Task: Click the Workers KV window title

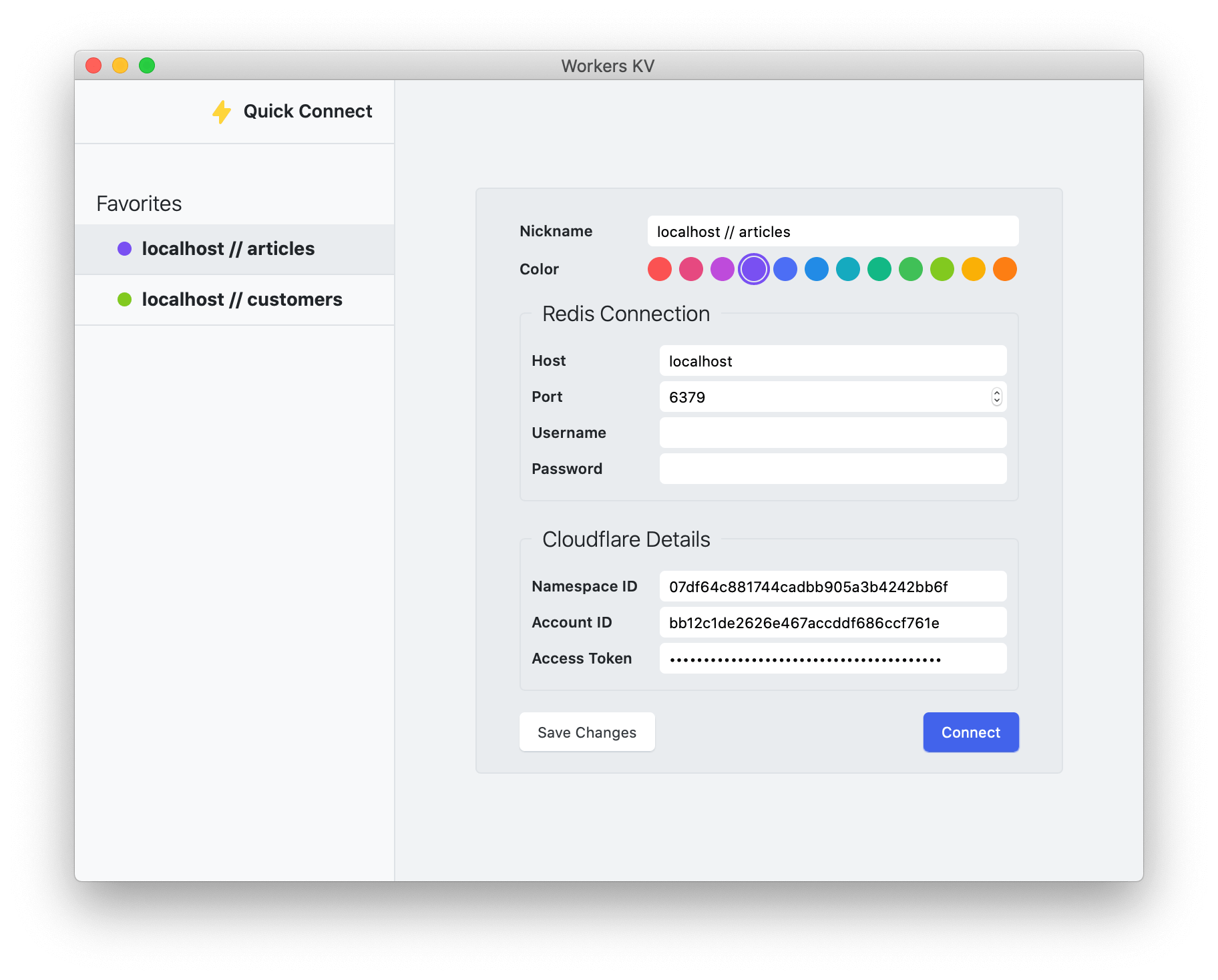Action: [608, 66]
